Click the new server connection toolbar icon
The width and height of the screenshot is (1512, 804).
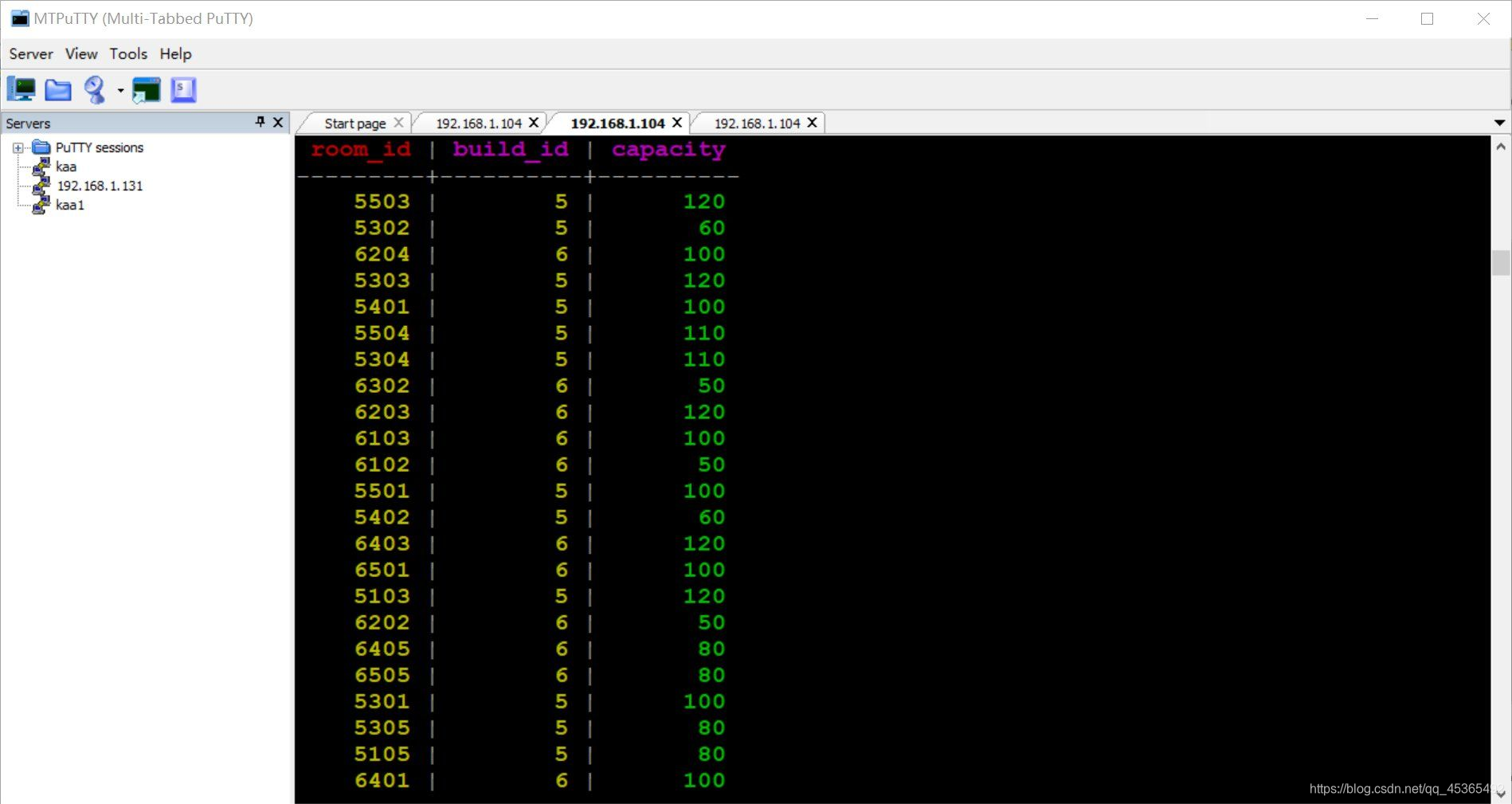(x=22, y=89)
